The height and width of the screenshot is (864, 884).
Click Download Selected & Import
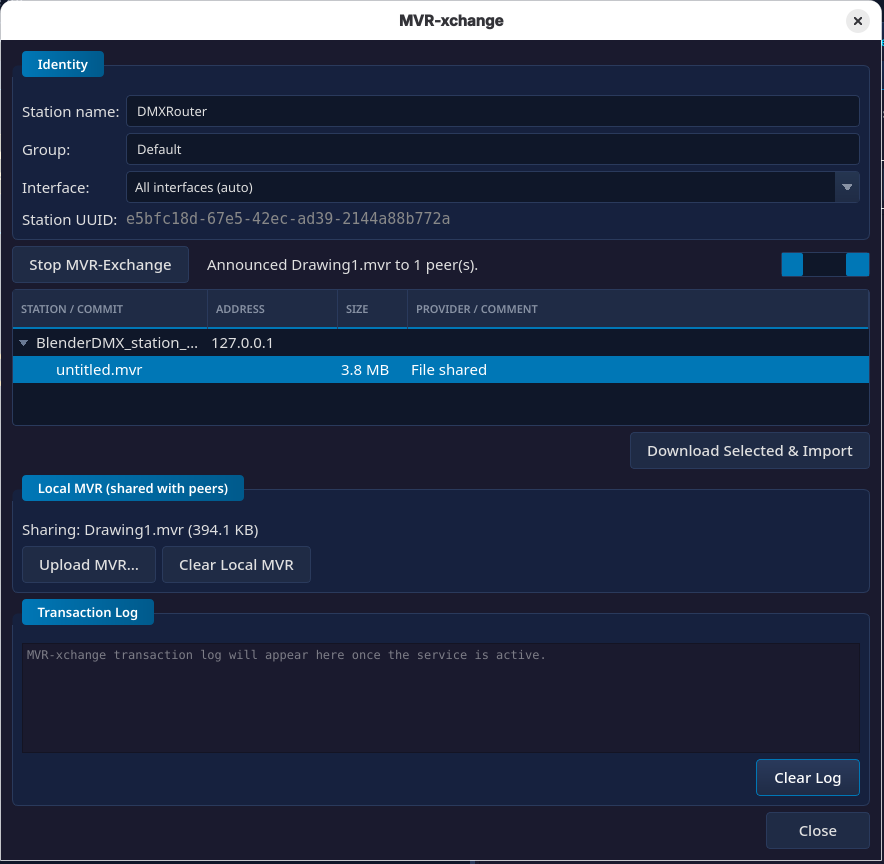click(749, 451)
